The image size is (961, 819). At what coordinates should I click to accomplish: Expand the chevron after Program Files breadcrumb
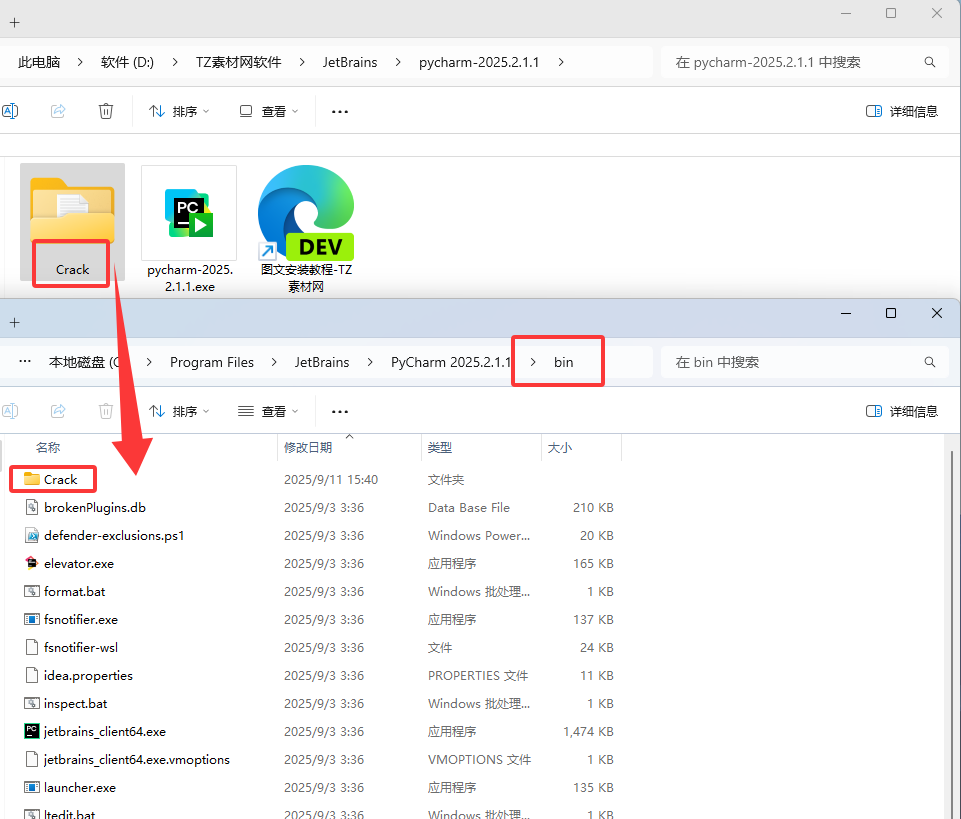(274, 362)
